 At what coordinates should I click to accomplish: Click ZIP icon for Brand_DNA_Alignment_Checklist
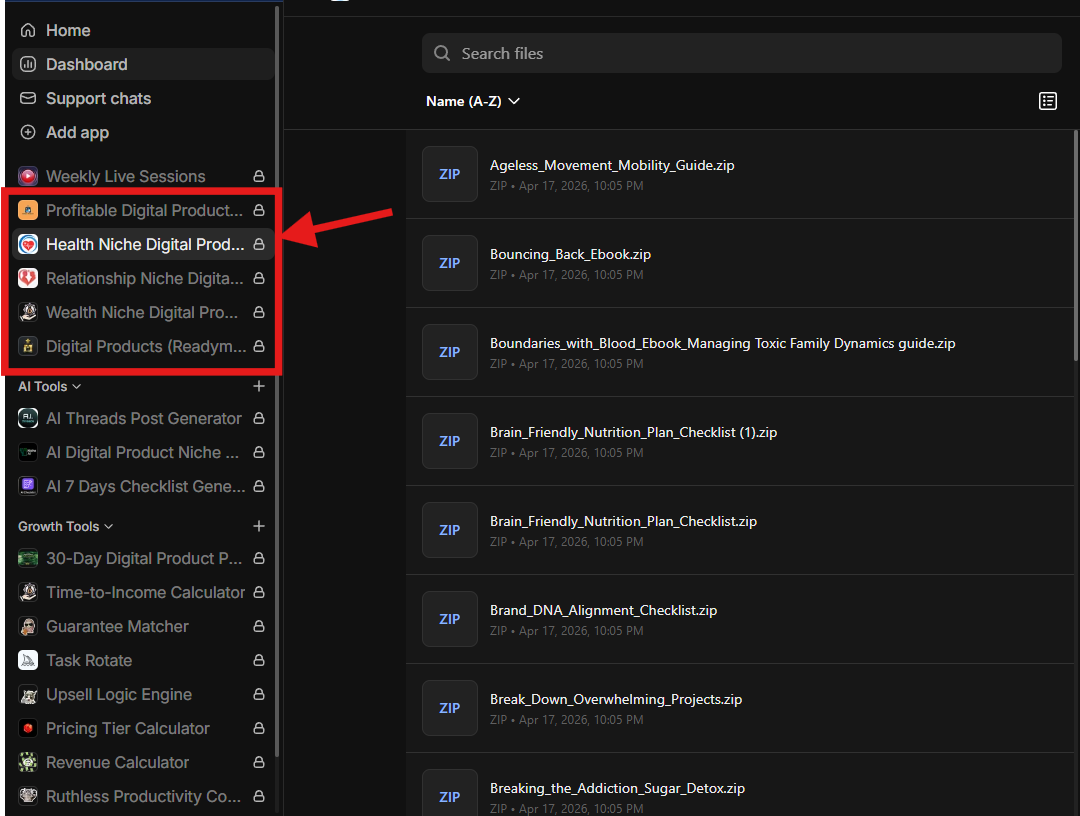tap(450, 619)
